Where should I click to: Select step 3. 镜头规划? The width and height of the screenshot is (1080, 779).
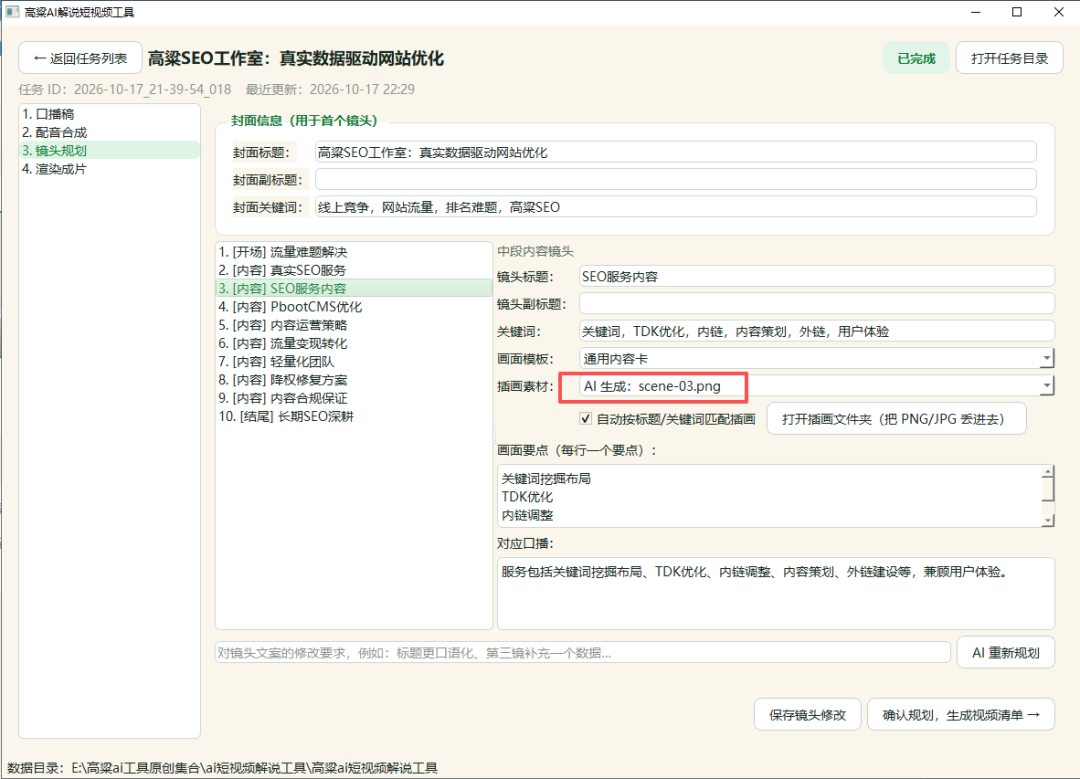(x=110, y=150)
